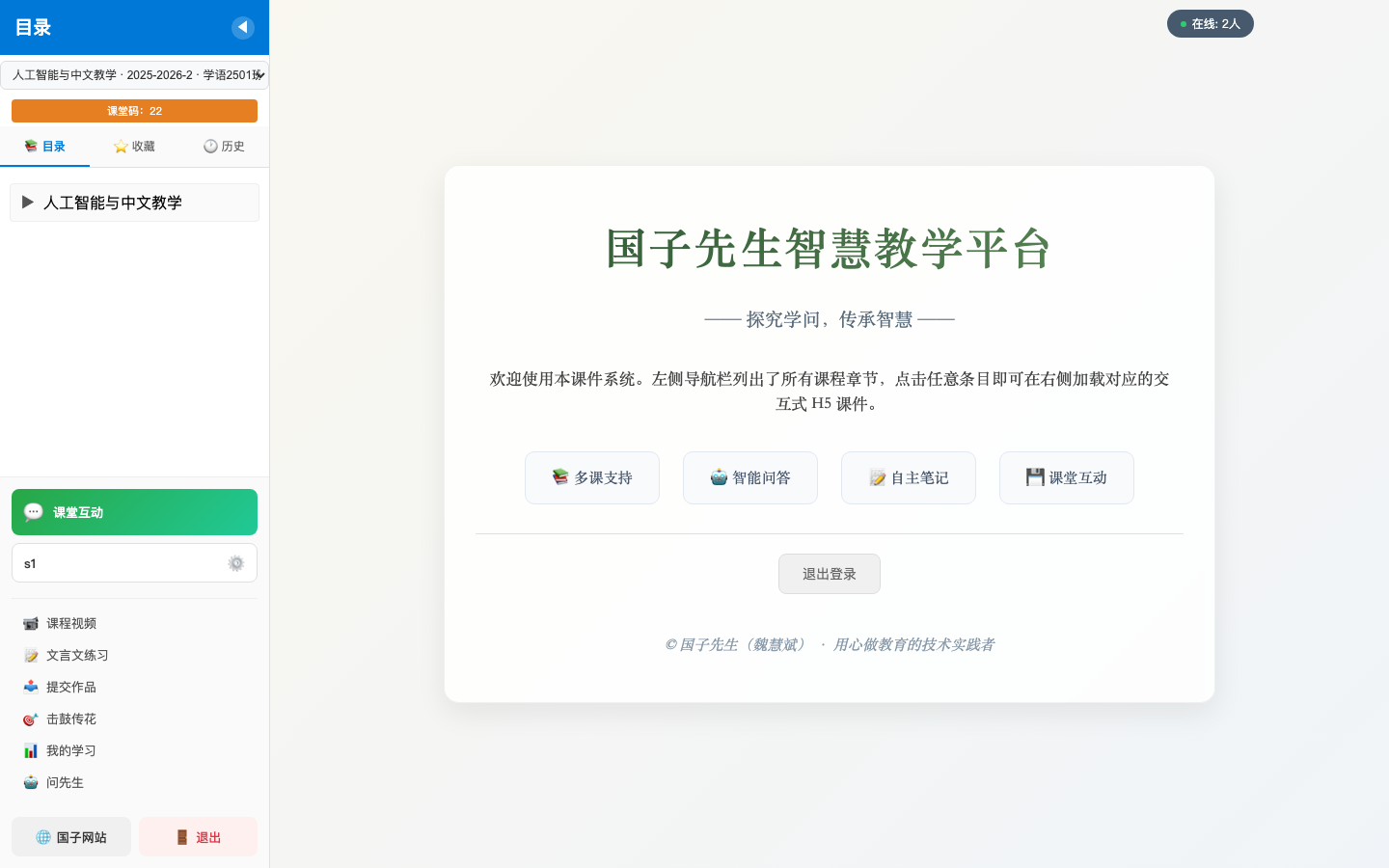This screenshot has width=1389, height=868.
Task: Open 文言文练习 in the sidebar
Action: [x=134, y=655]
